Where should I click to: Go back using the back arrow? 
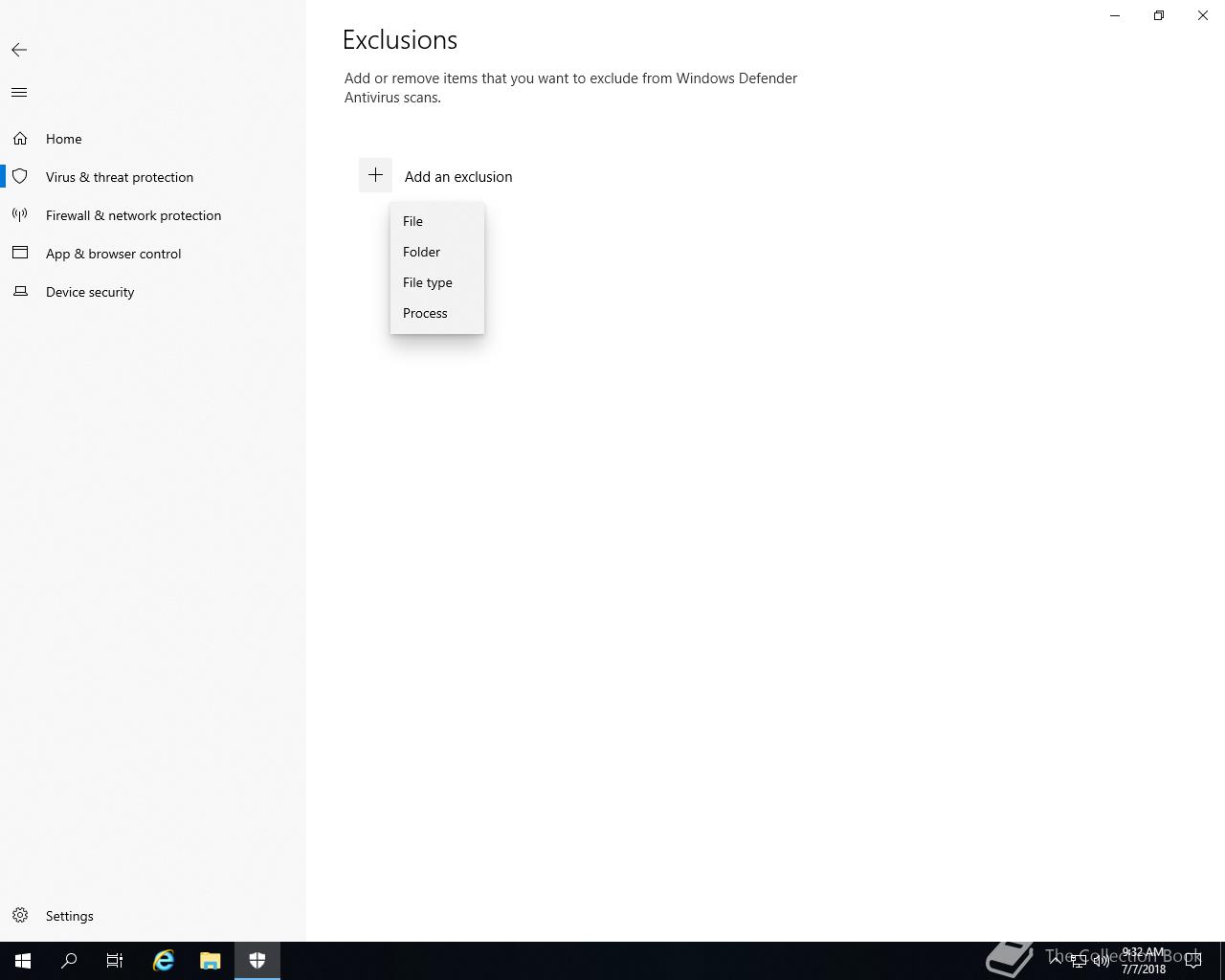[19, 50]
